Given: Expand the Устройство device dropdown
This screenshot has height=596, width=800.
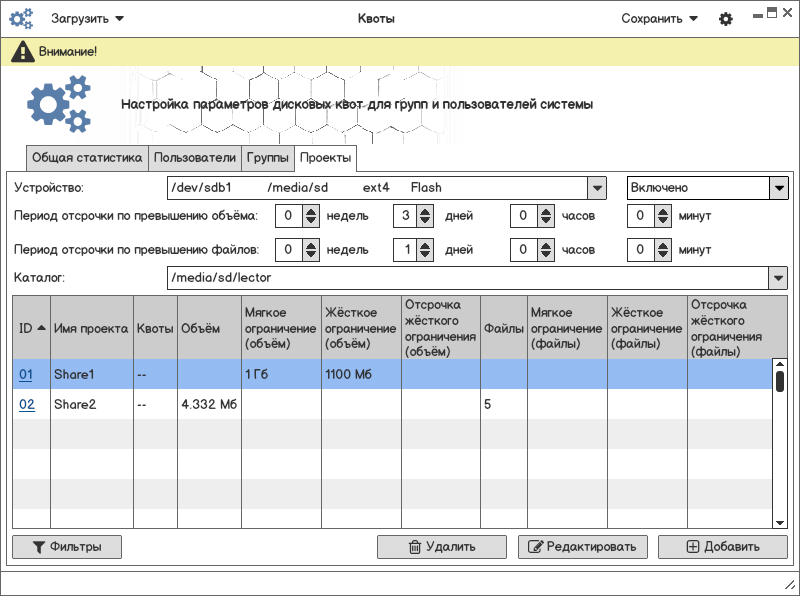Looking at the screenshot, I should click(596, 188).
